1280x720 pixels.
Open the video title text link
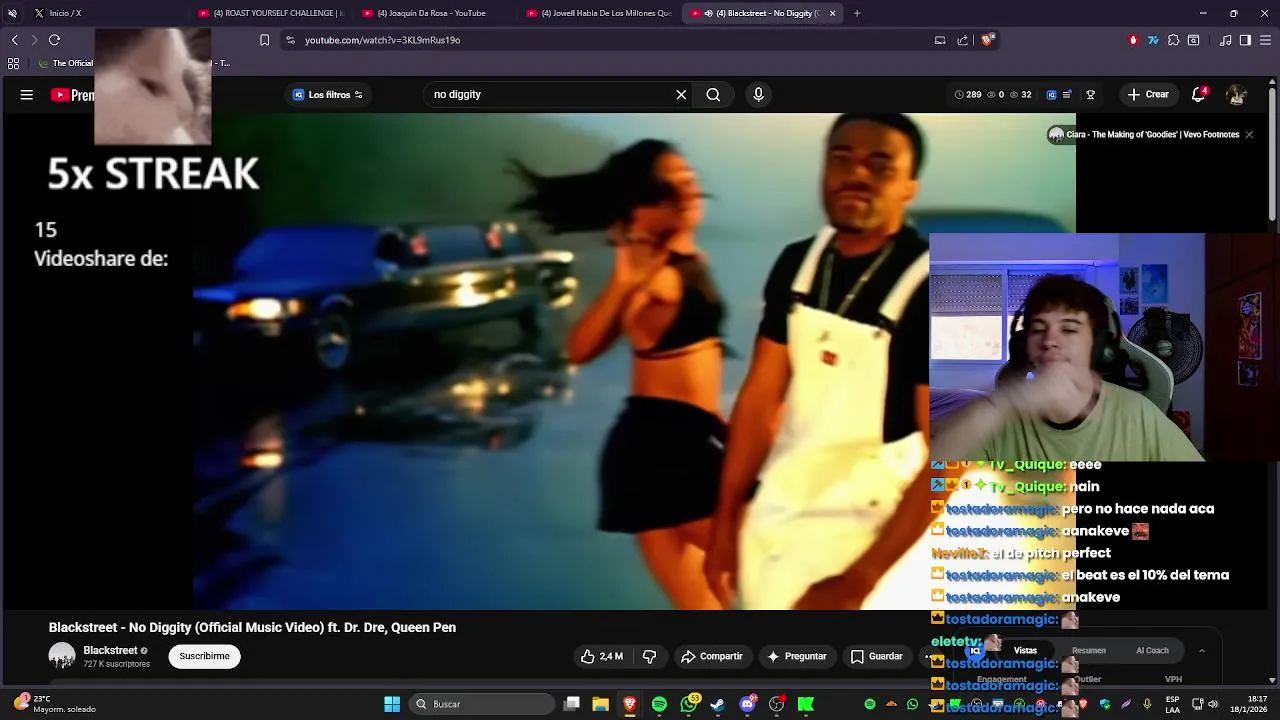pos(252,627)
